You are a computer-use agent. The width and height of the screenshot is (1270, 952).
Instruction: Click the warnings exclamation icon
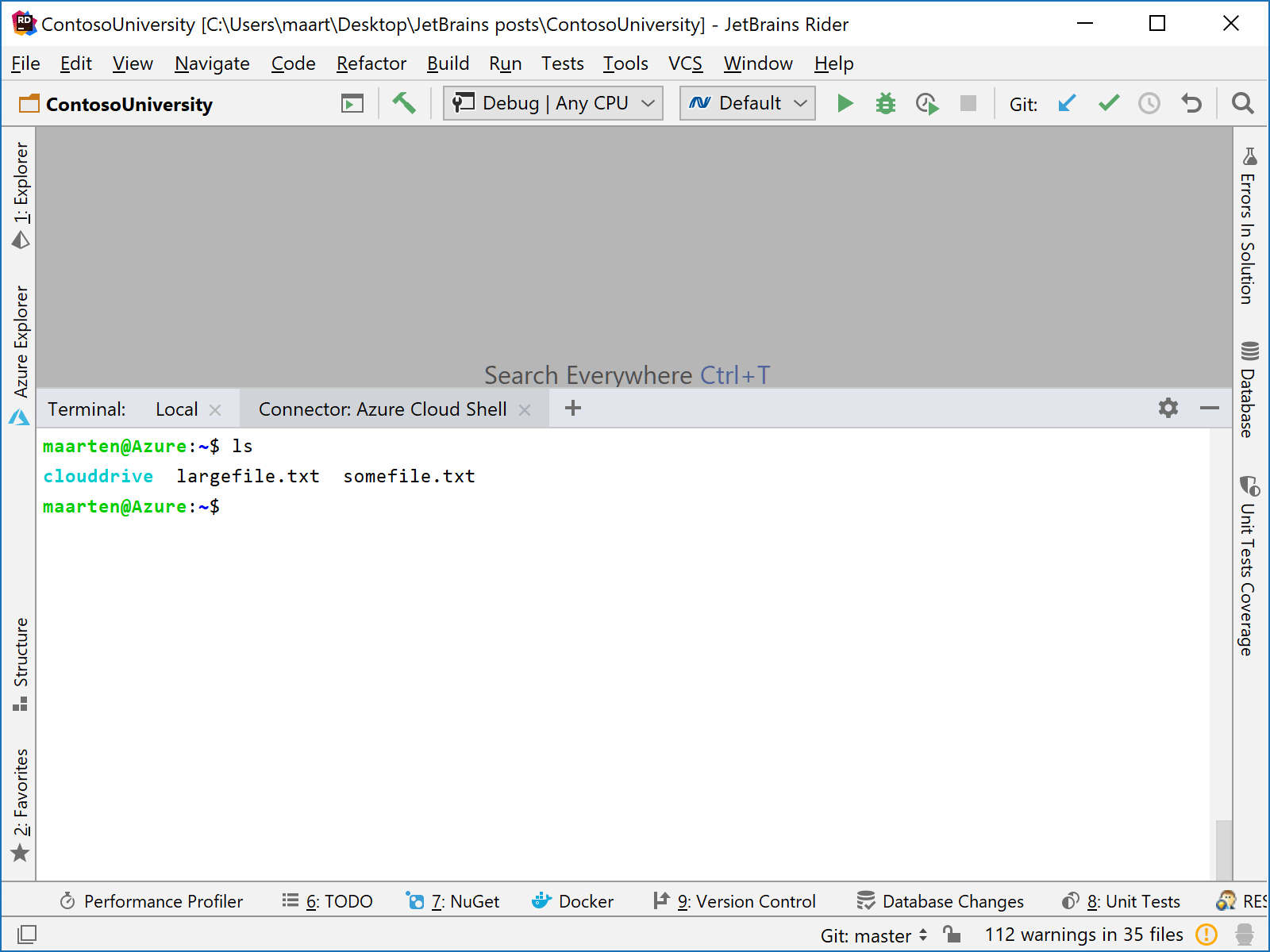1206,935
